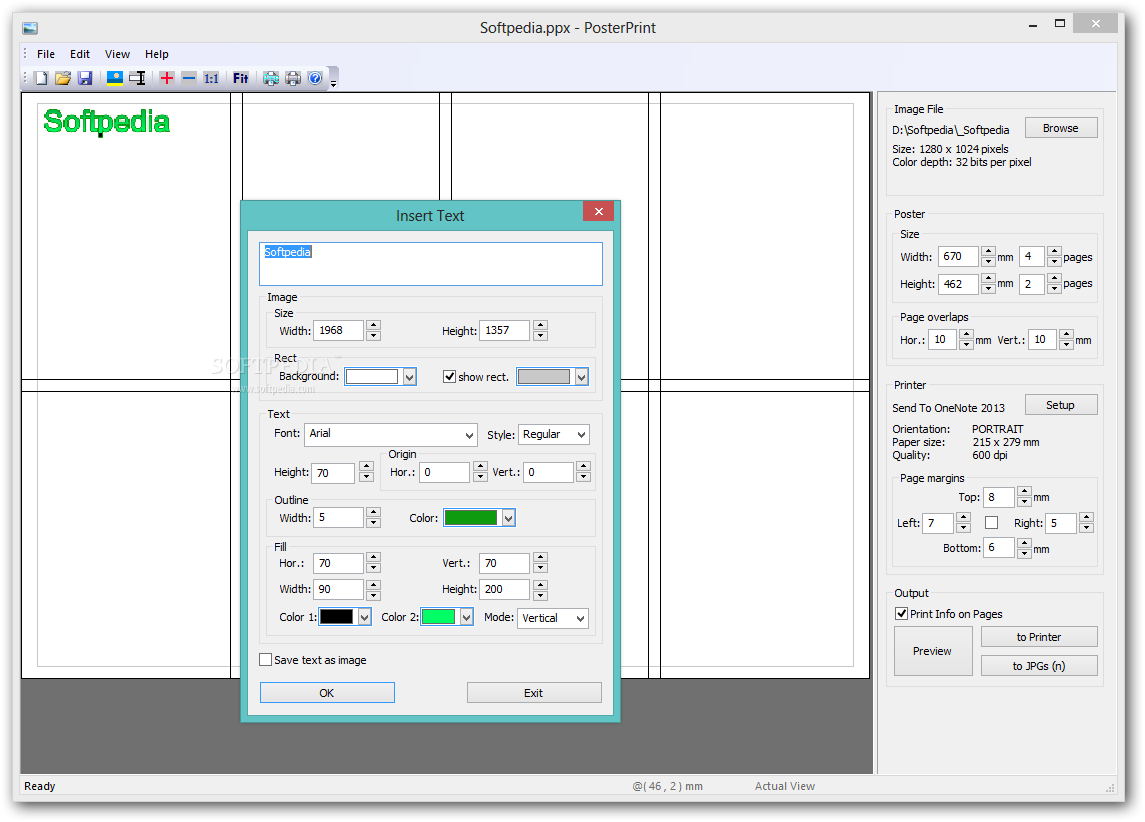Click the Preview output button
The height and width of the screenshot is (822, 1145).
(x=933, y=651)
